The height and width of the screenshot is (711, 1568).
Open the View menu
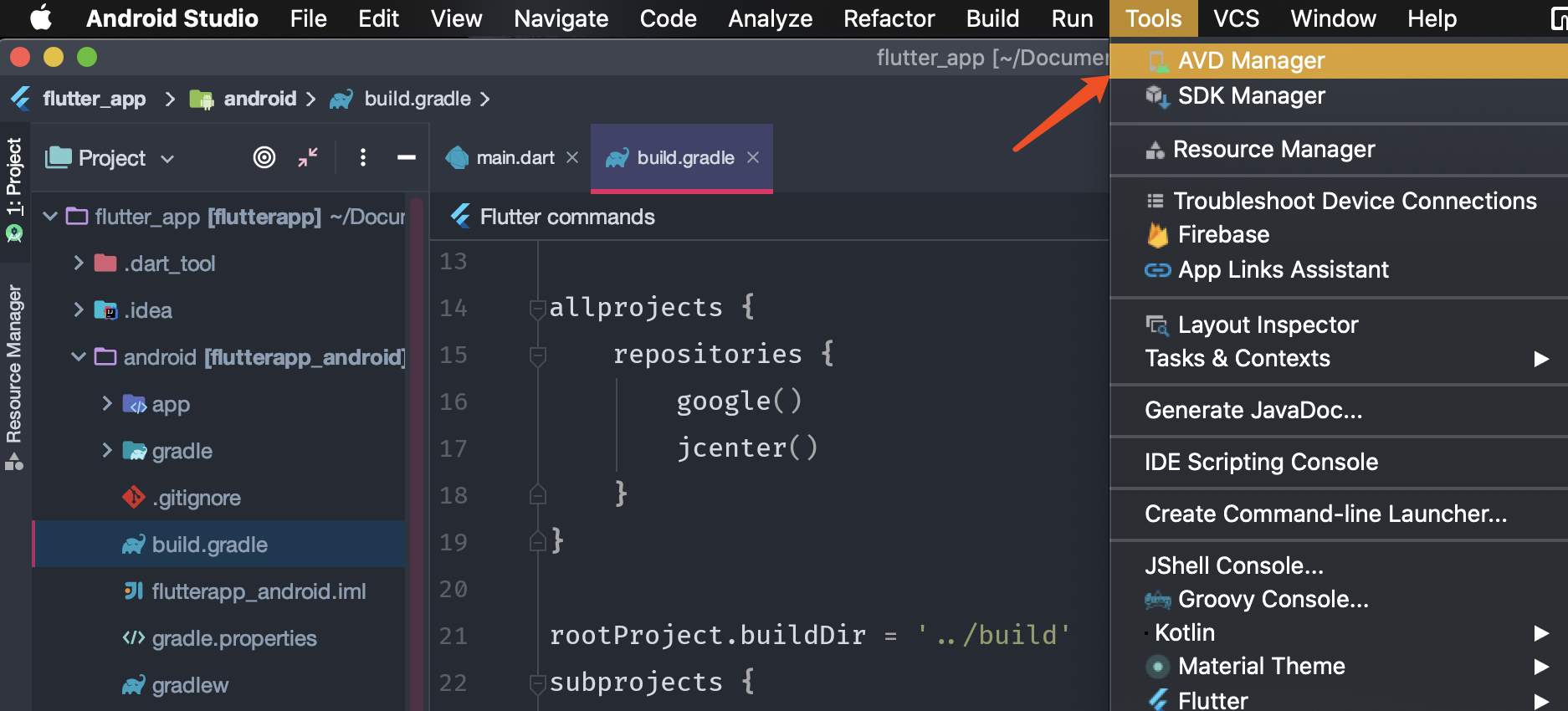pos(456,18)
